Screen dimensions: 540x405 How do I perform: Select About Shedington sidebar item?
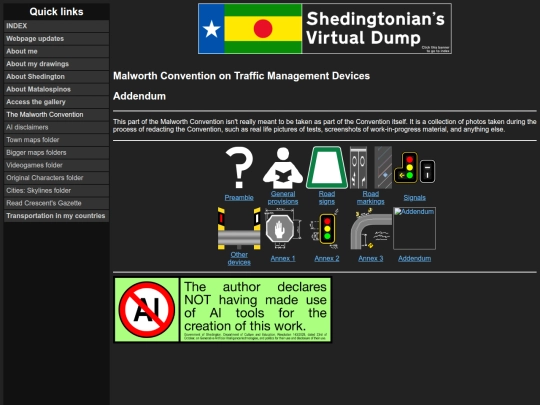56,76
